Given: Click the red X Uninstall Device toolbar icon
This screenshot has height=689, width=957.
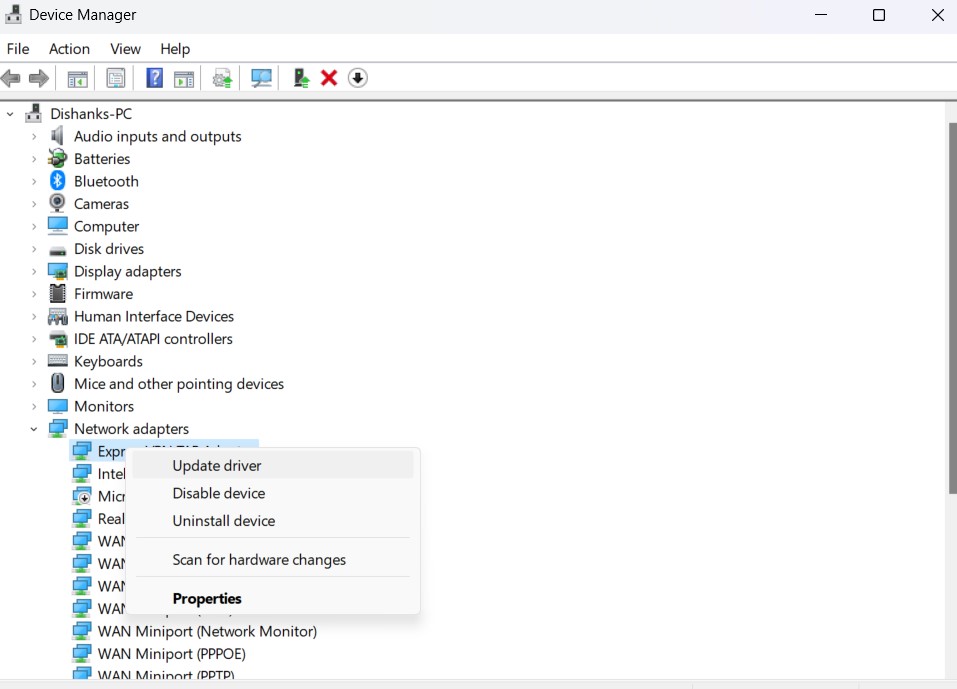Looking at the screenshot, I should 329,77.
